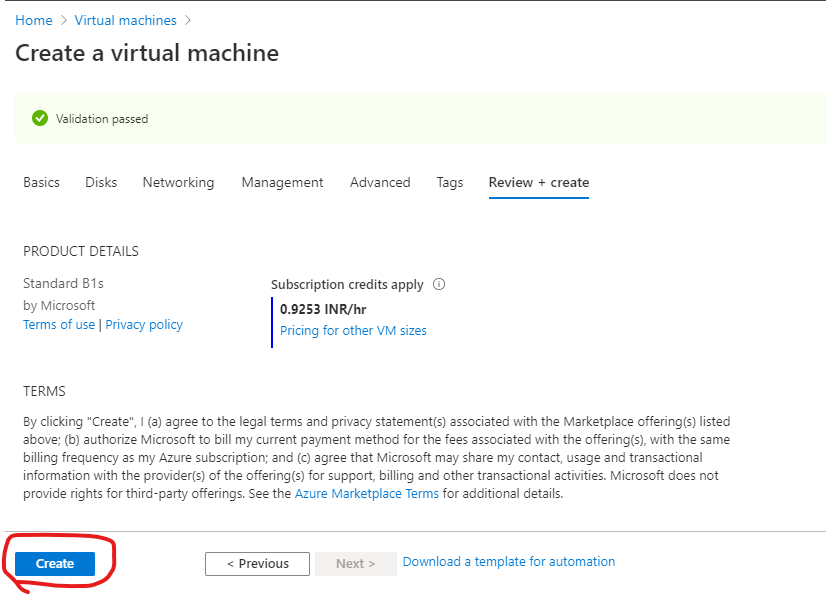Viewport: 826px width, 594px height.
Task: Click the Create button
Action: point(53,563)
